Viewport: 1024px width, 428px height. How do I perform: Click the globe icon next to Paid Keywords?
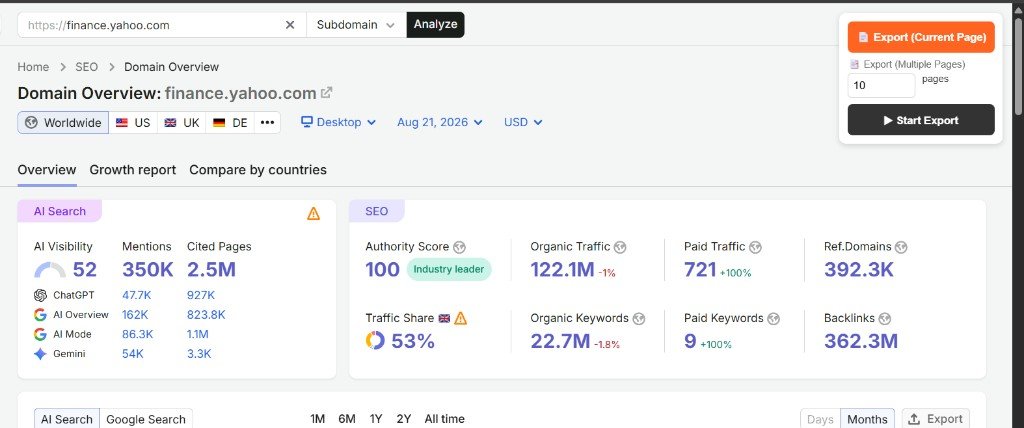click(x=774, y=319)
